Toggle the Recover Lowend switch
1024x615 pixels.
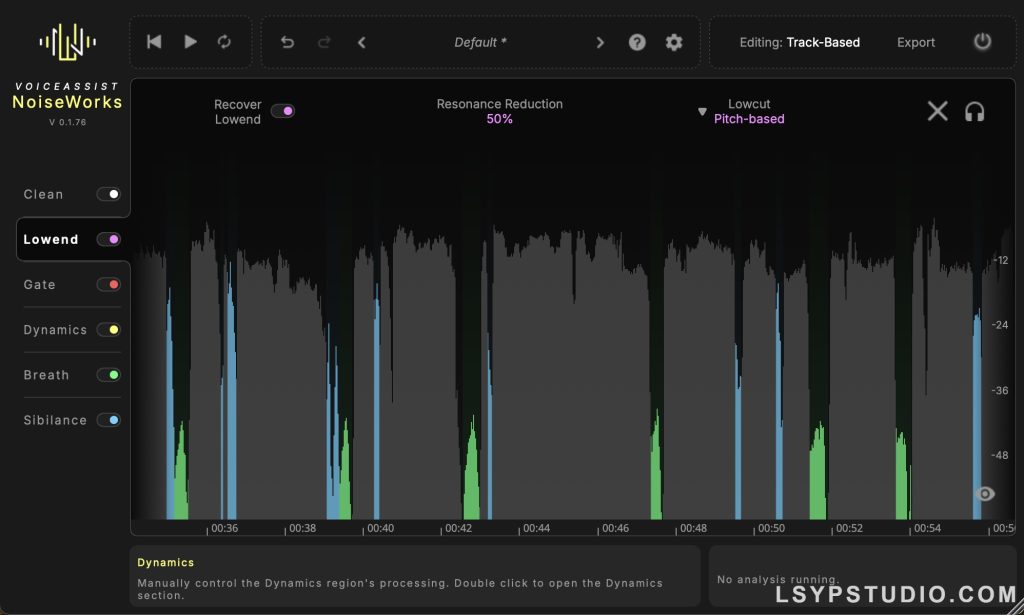click(x=282, y=111)
